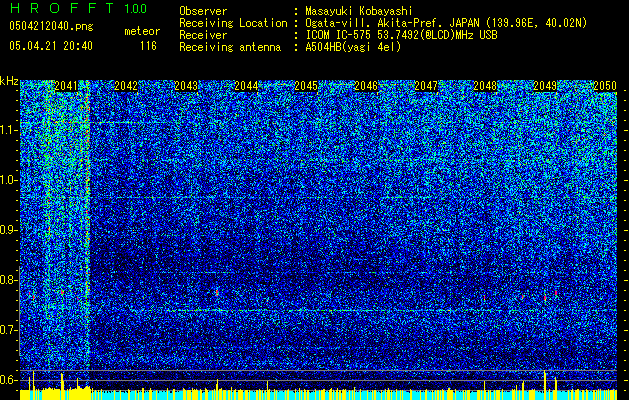The height and width of the screenshot is (400, 629).
Task: Click the tall yellow intensity spike under 2049
Action: coord(545,381)
